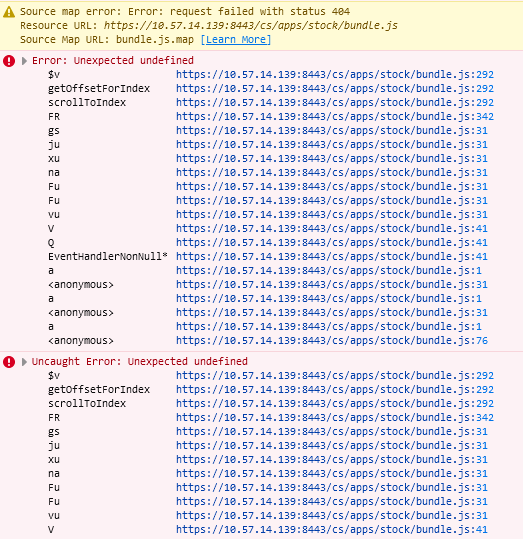Open bundle.js:342 link for FR in first error

point(335,117)
